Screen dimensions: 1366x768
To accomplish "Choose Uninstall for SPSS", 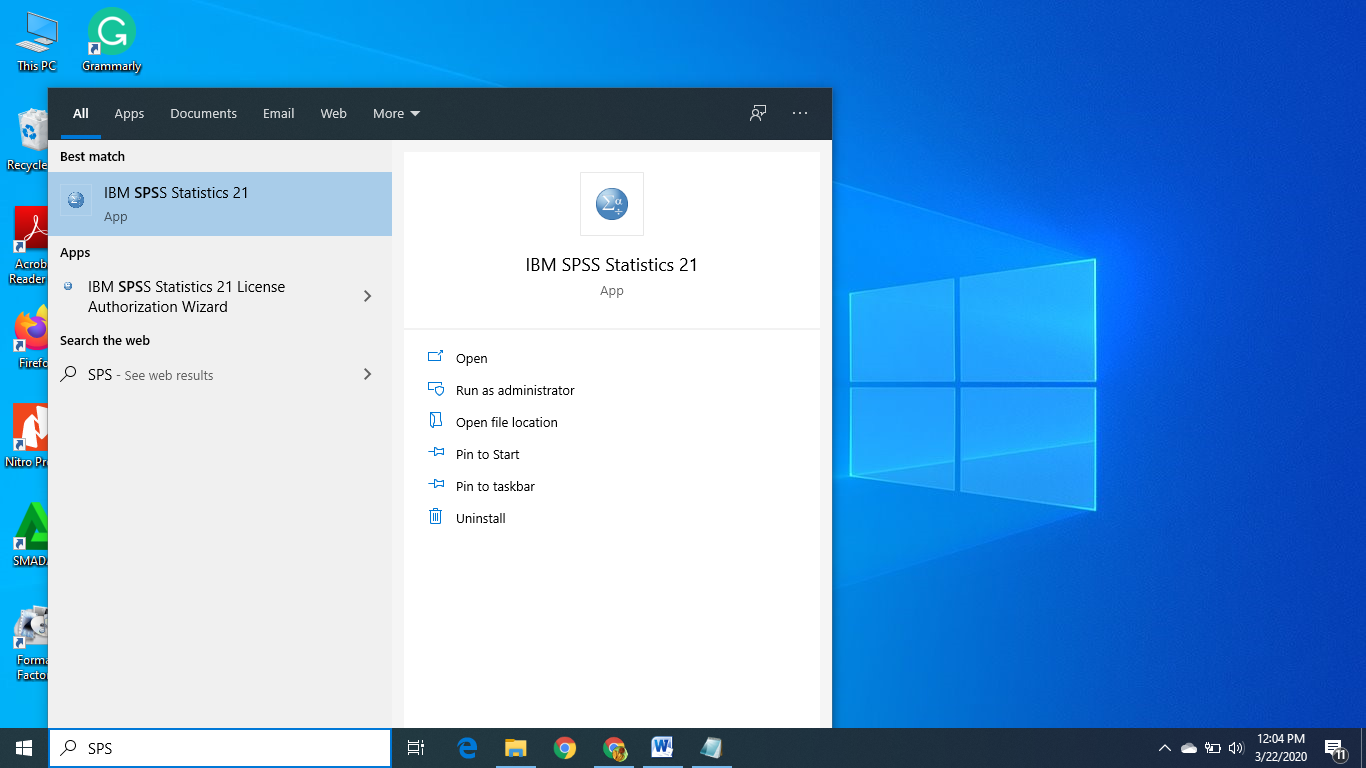I will pyautogui.click(x=480, y=518).
